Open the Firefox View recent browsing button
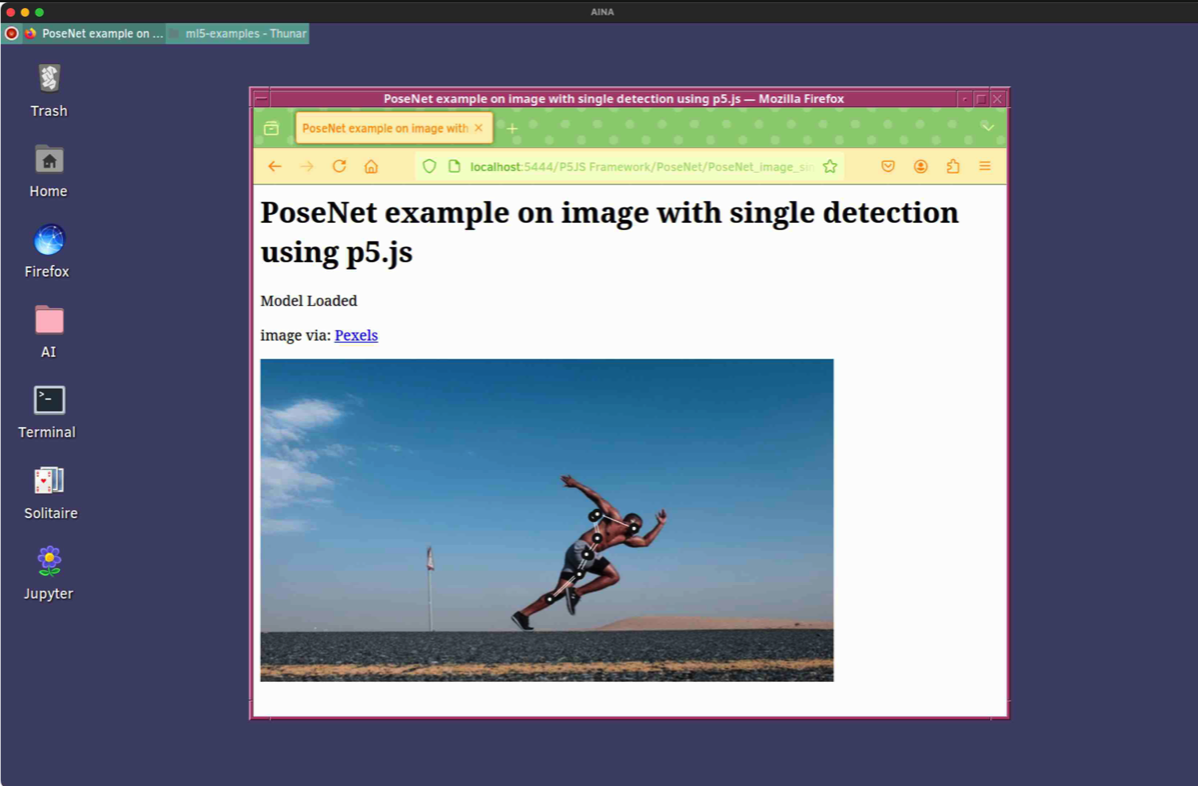1198x786 pixels. coord(271,128)
